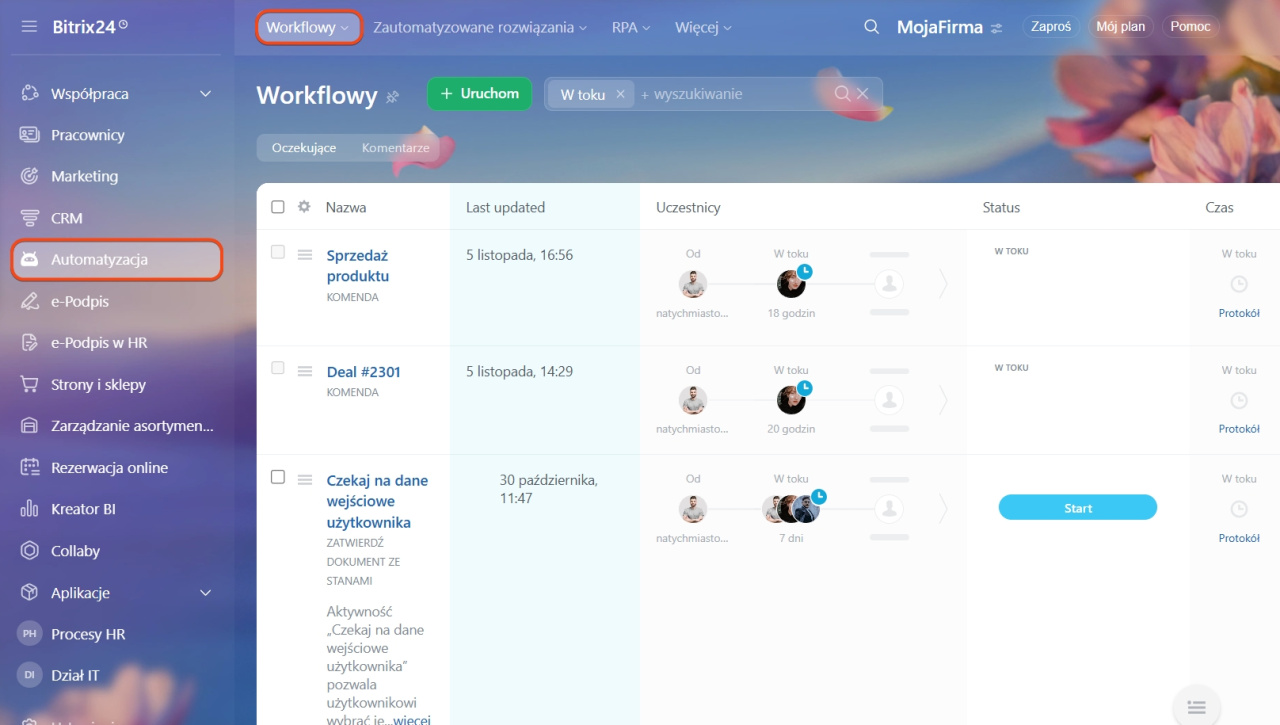Select the checkbox for Czekaj na dane row
The width and height of the screenshot is (1280, 725).
point(278,477)
